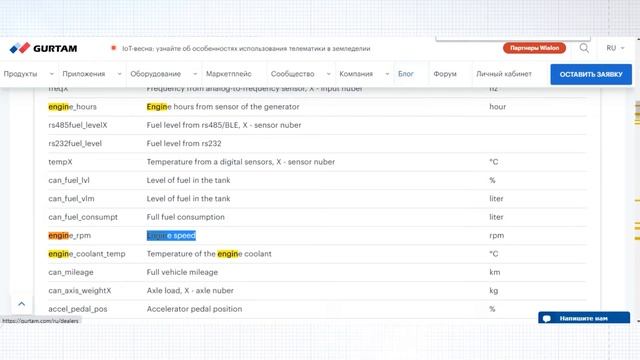The height and width of the screenshot is (360, 640).
Task: Open the Компания menu item
Action: click(356, 74)
